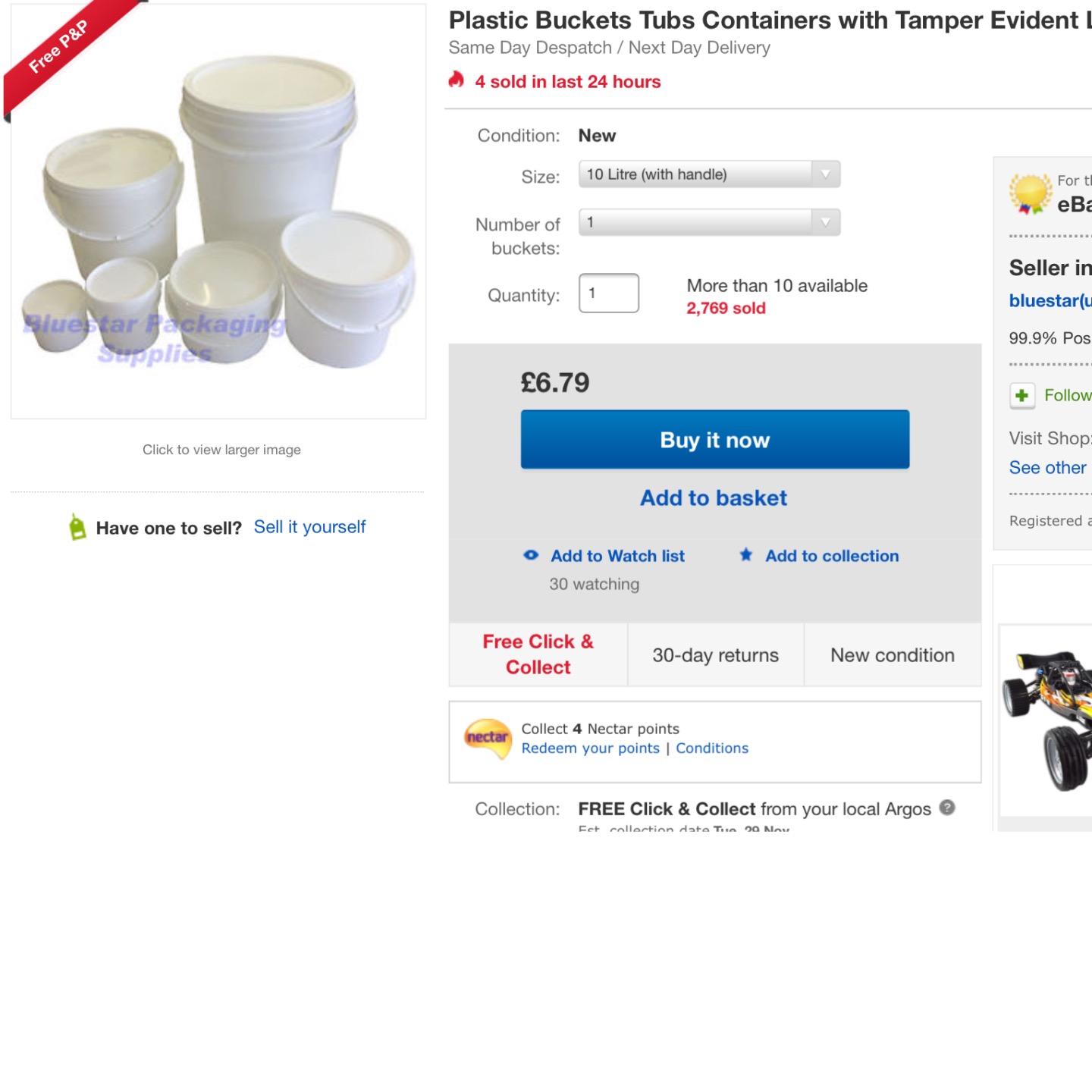Click the top-rated seller rosette badge
The height and width of the screenshot is (1092, 1092).
[1029, 194]
